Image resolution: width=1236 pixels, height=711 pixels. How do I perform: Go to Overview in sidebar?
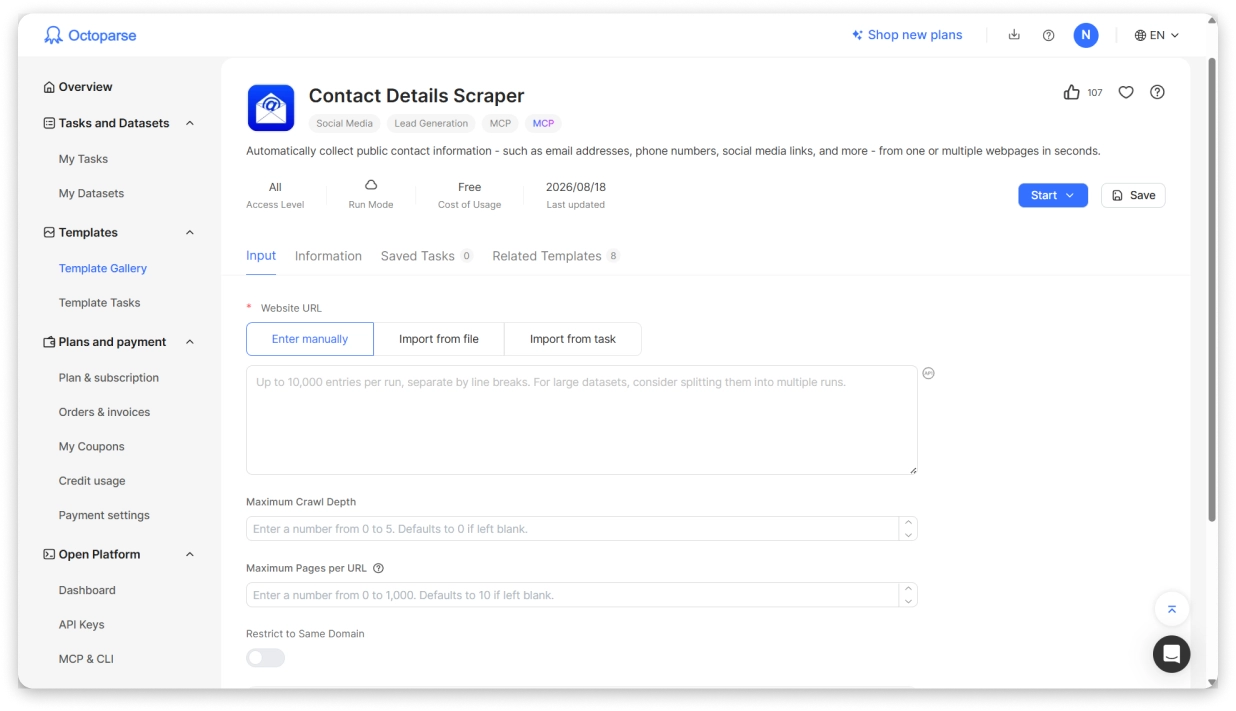pyautogui.click(x=85, y=87)
